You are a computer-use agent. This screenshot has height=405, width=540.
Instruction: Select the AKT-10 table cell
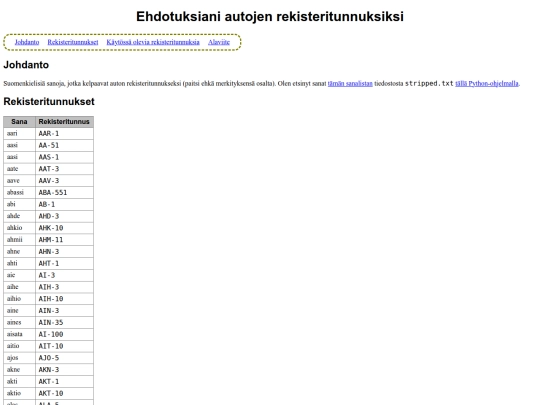click(x=64, y=393)
